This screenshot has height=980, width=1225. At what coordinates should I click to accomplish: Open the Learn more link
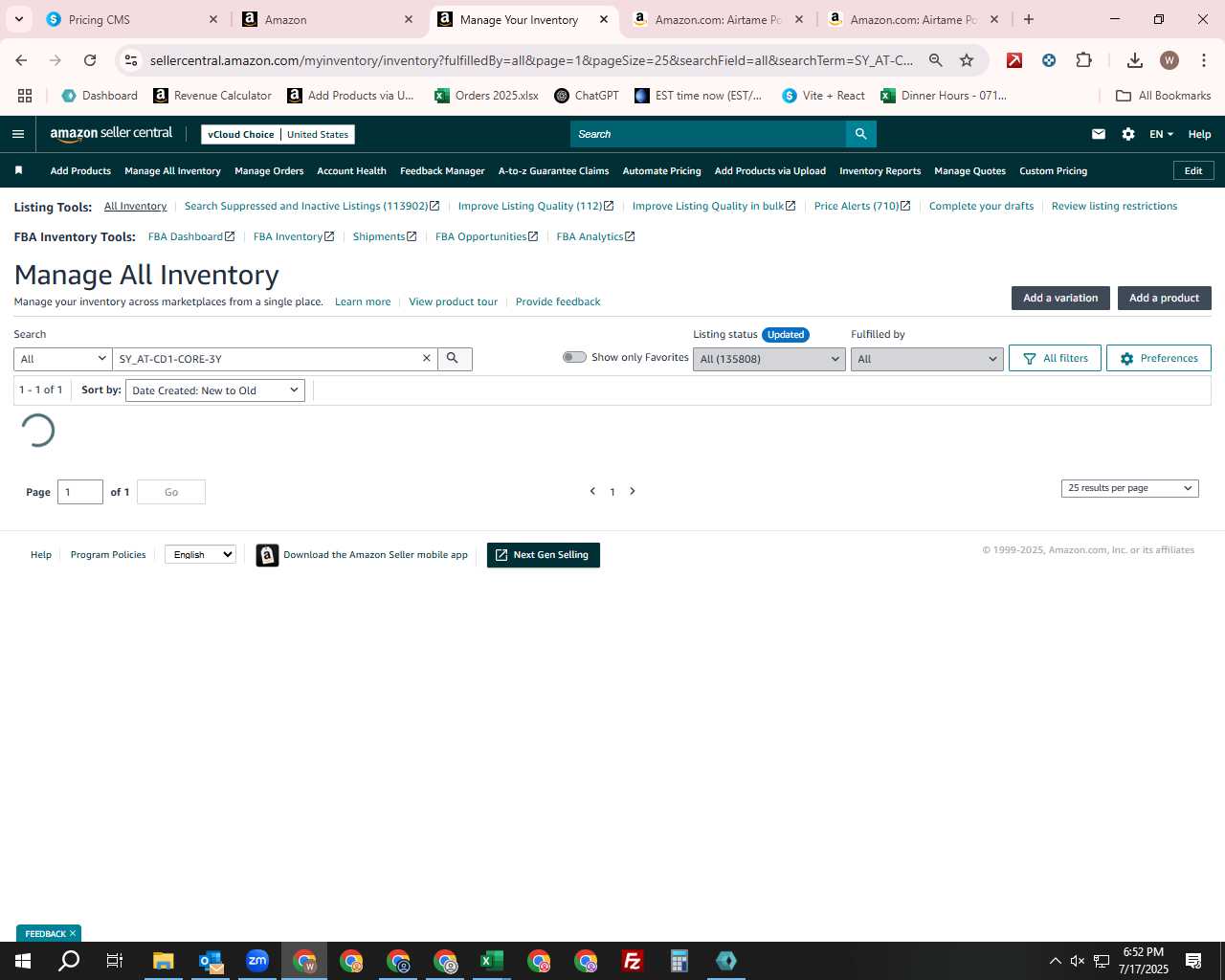tap(363, 301)
